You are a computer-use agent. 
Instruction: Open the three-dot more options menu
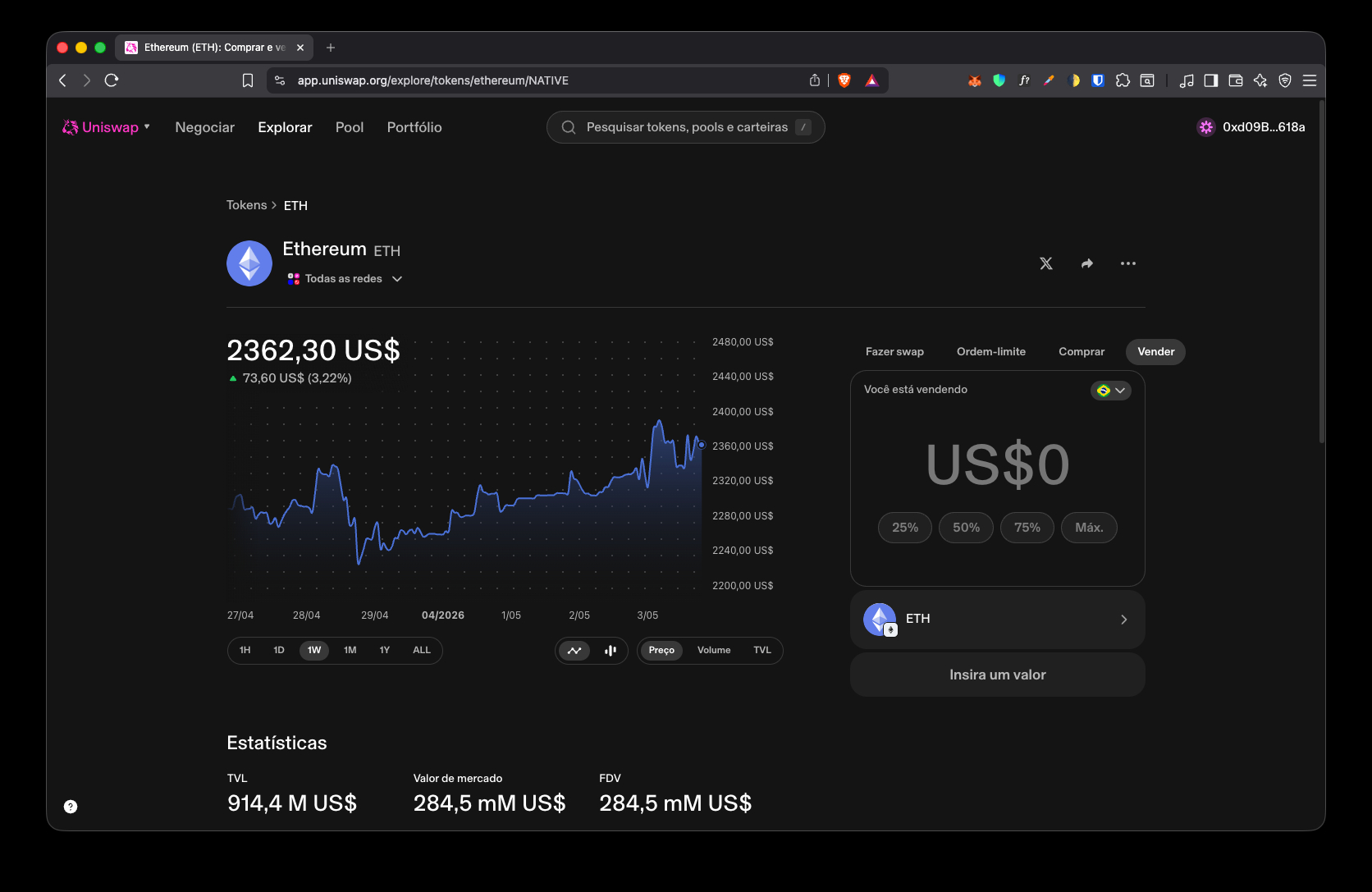click(x=1128, y=263)
